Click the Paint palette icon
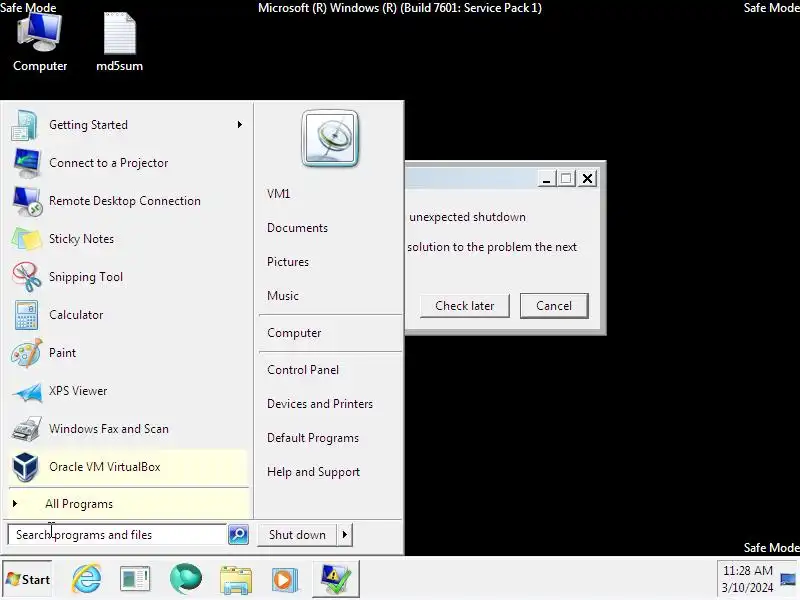 (x=27, y=353)
